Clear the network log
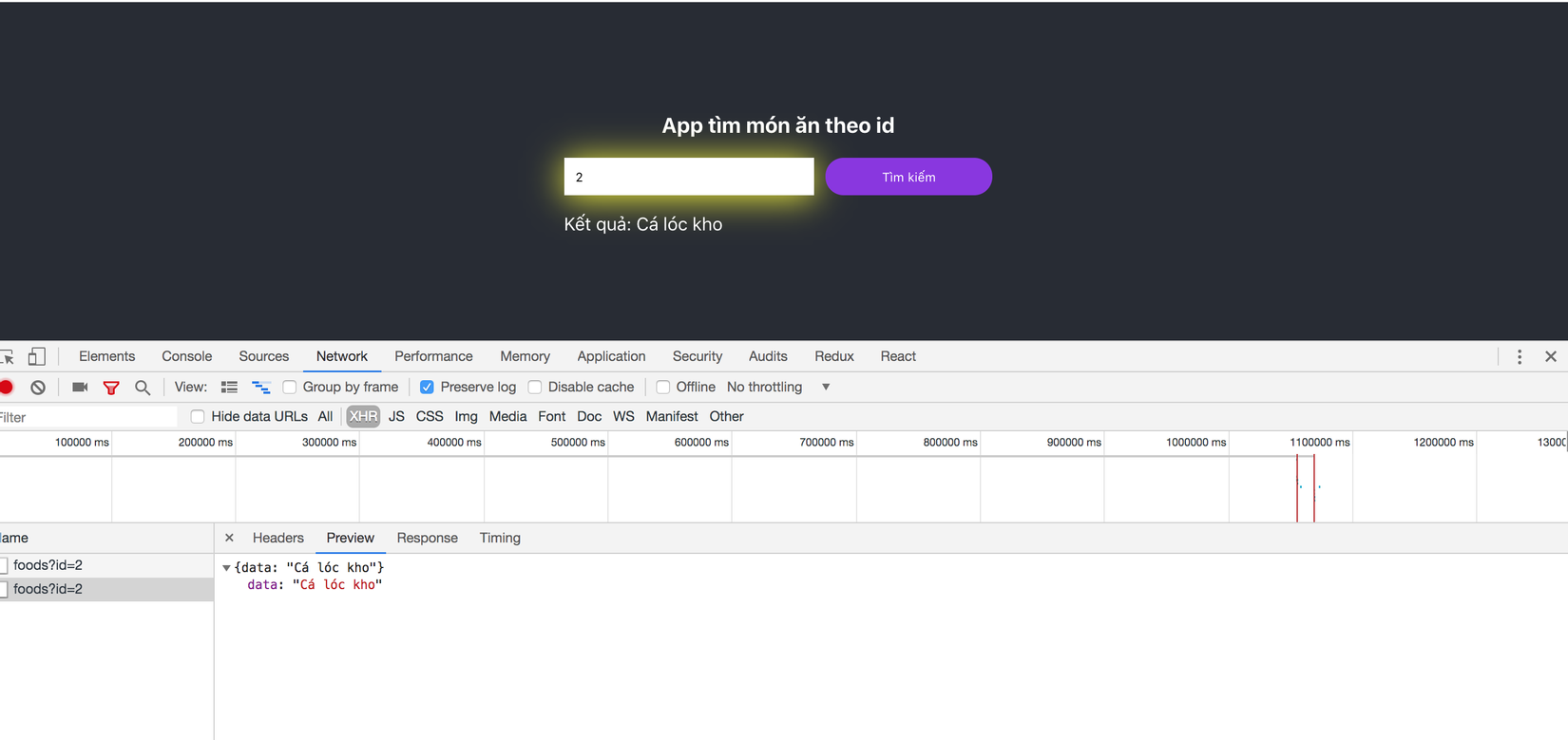Image resolution: width=1568 pixels, height=740 pixels. (x=38, y=388)
